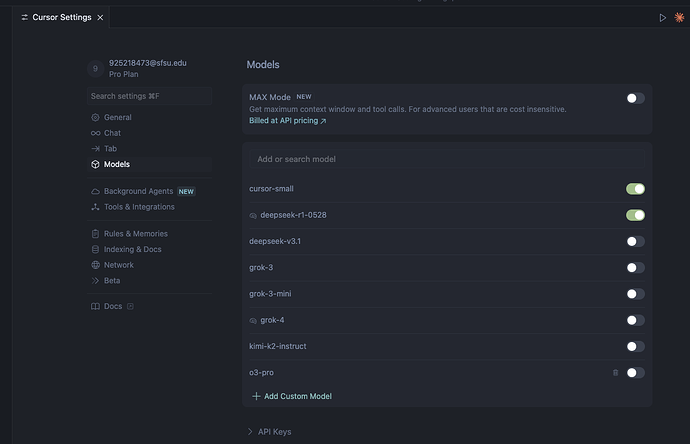The image size is (690, 444).
Task: Open the Billed at API pricing link
Action: click(x=287, y=121)
